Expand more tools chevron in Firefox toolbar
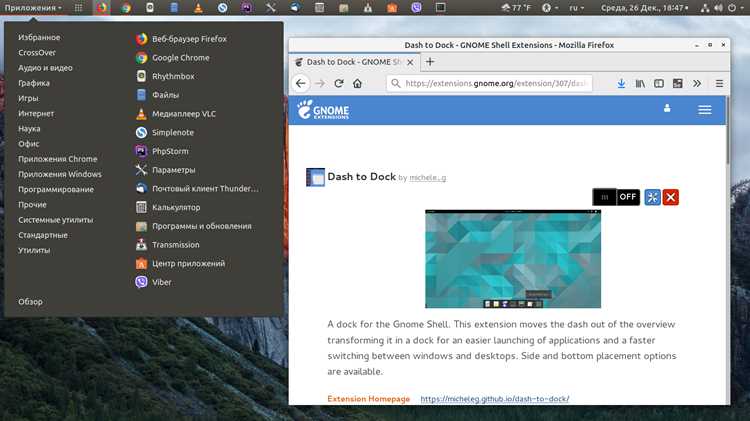Viewport: 750px width, 421px height. 697,83
